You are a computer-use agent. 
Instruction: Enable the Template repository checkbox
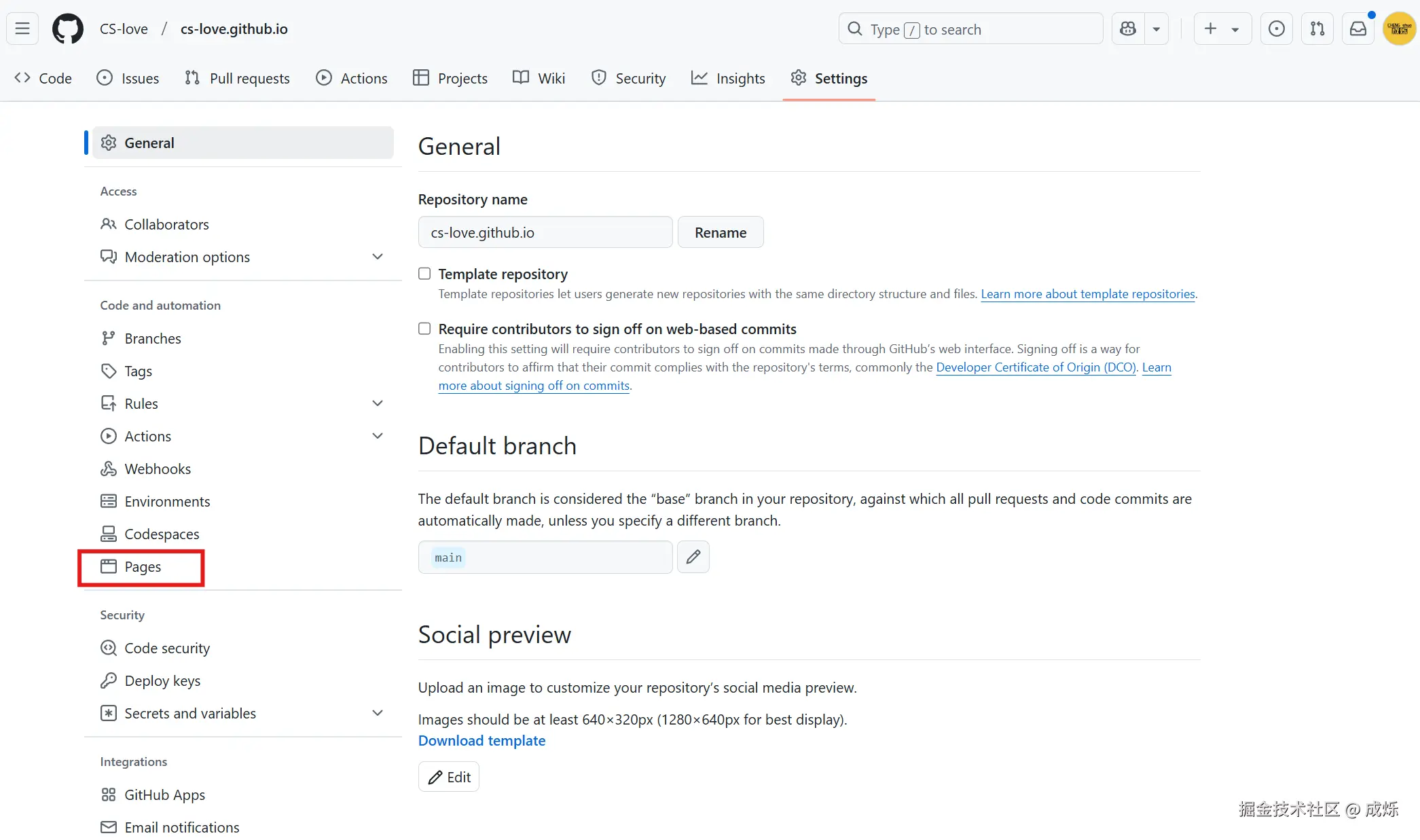click(x=424, y=274)
